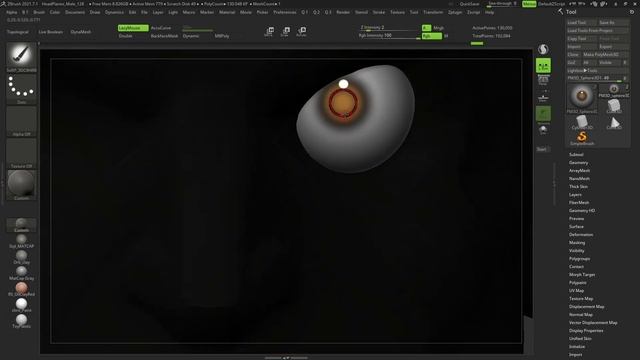The width and height of the screenshot is (640, 360).
Task: Open the Preferences menu
Action: (x=284, y=12)
